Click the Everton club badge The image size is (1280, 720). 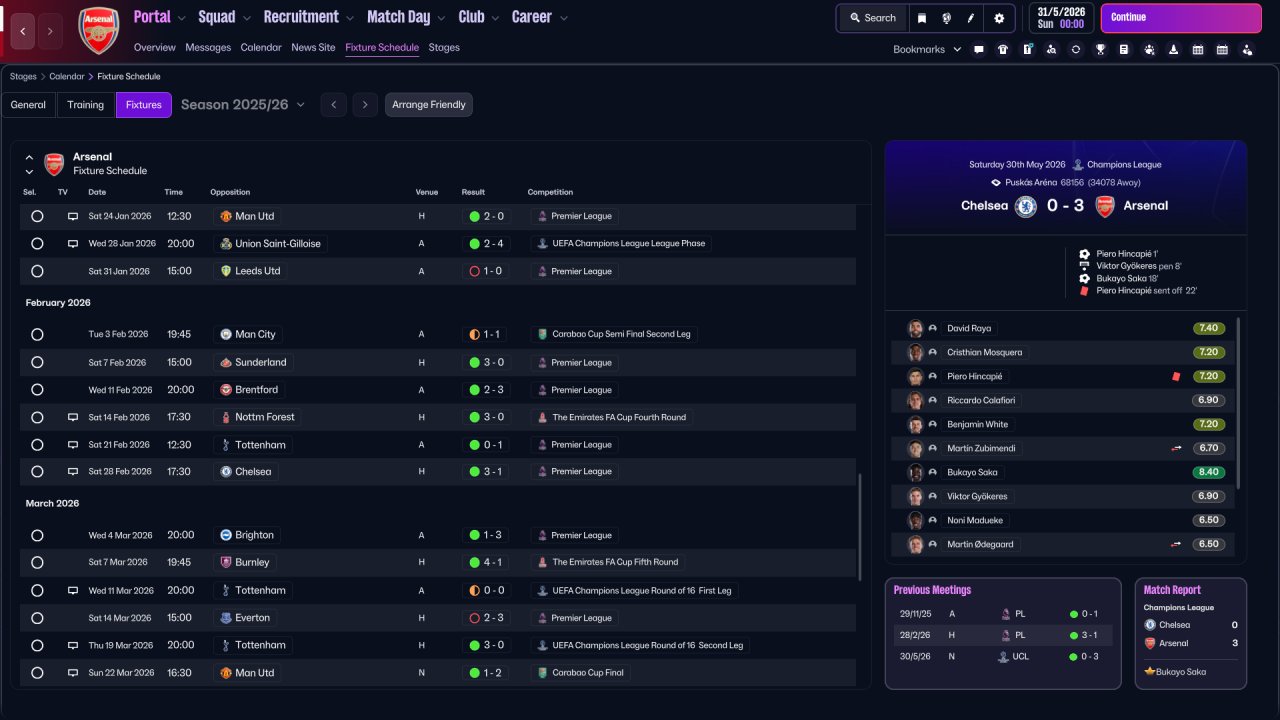226,618
